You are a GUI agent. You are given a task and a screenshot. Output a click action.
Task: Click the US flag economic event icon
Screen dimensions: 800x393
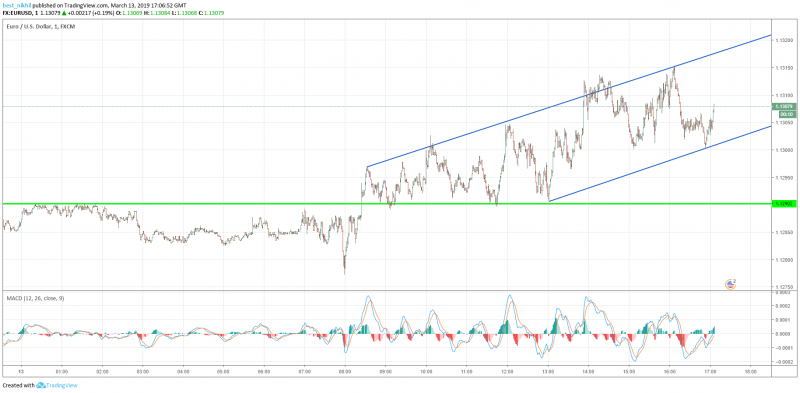731,284
